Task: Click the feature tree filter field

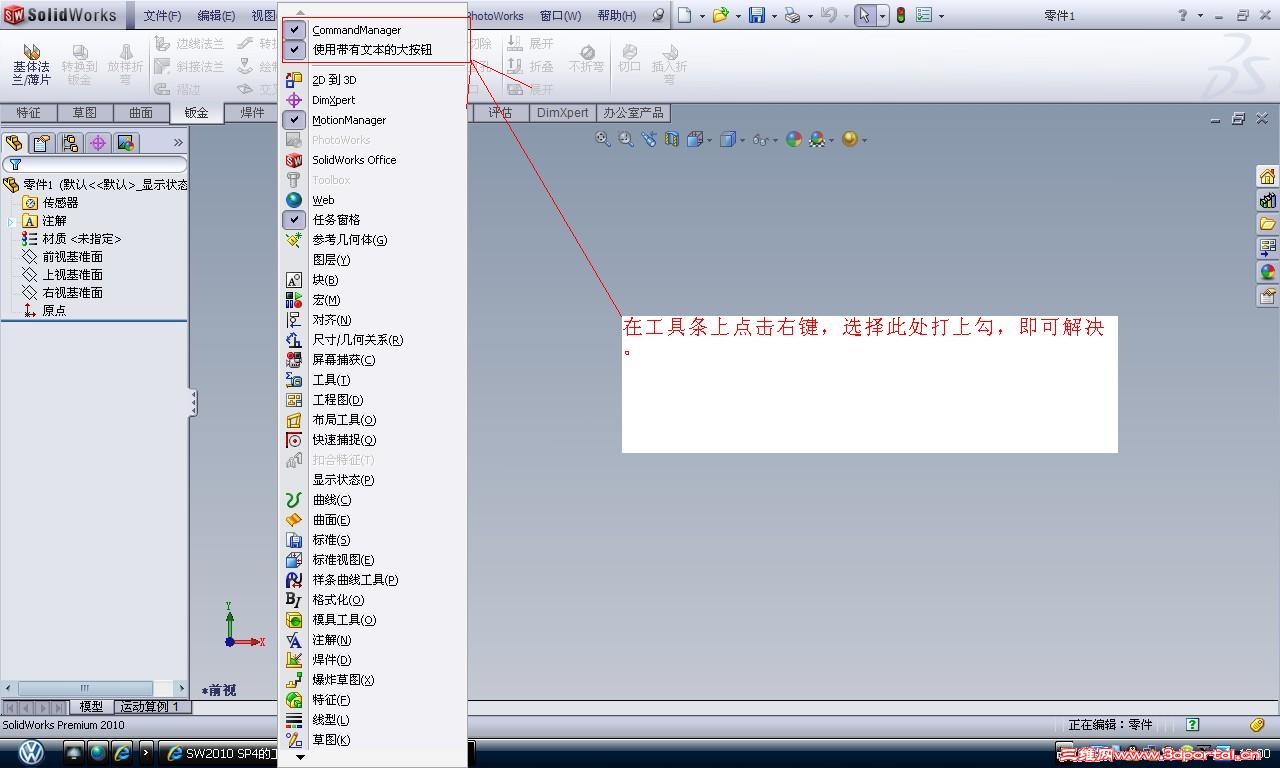Action: tap(95, 165)
